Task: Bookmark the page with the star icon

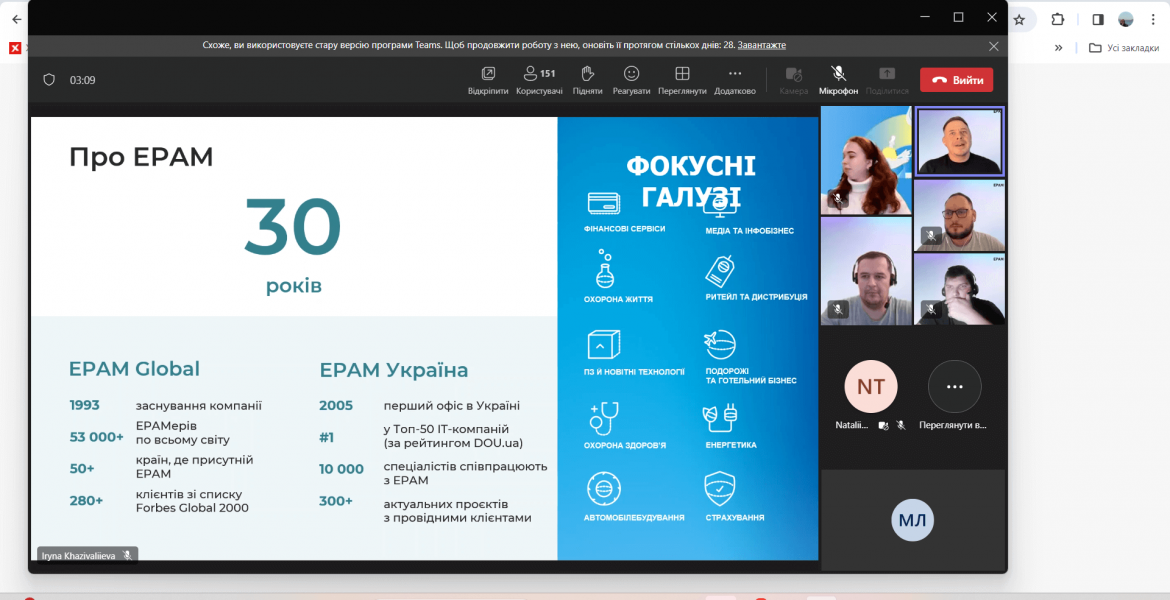Action: click(1019, 20)
